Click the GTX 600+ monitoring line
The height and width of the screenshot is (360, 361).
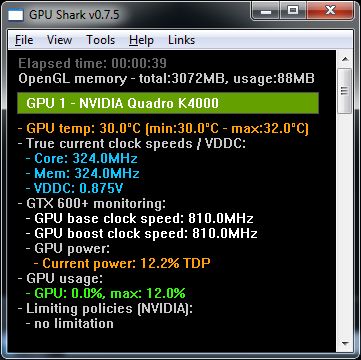pos(92,203)
